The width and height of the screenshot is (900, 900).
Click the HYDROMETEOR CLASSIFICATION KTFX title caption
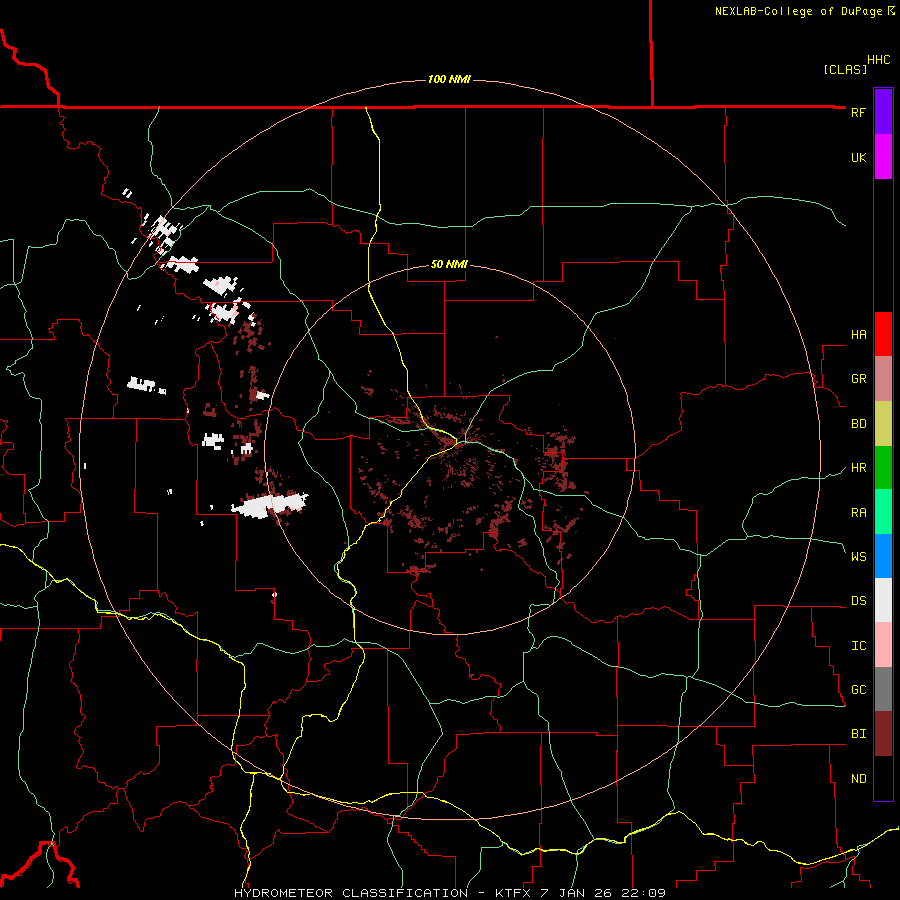tap(449, 893)
